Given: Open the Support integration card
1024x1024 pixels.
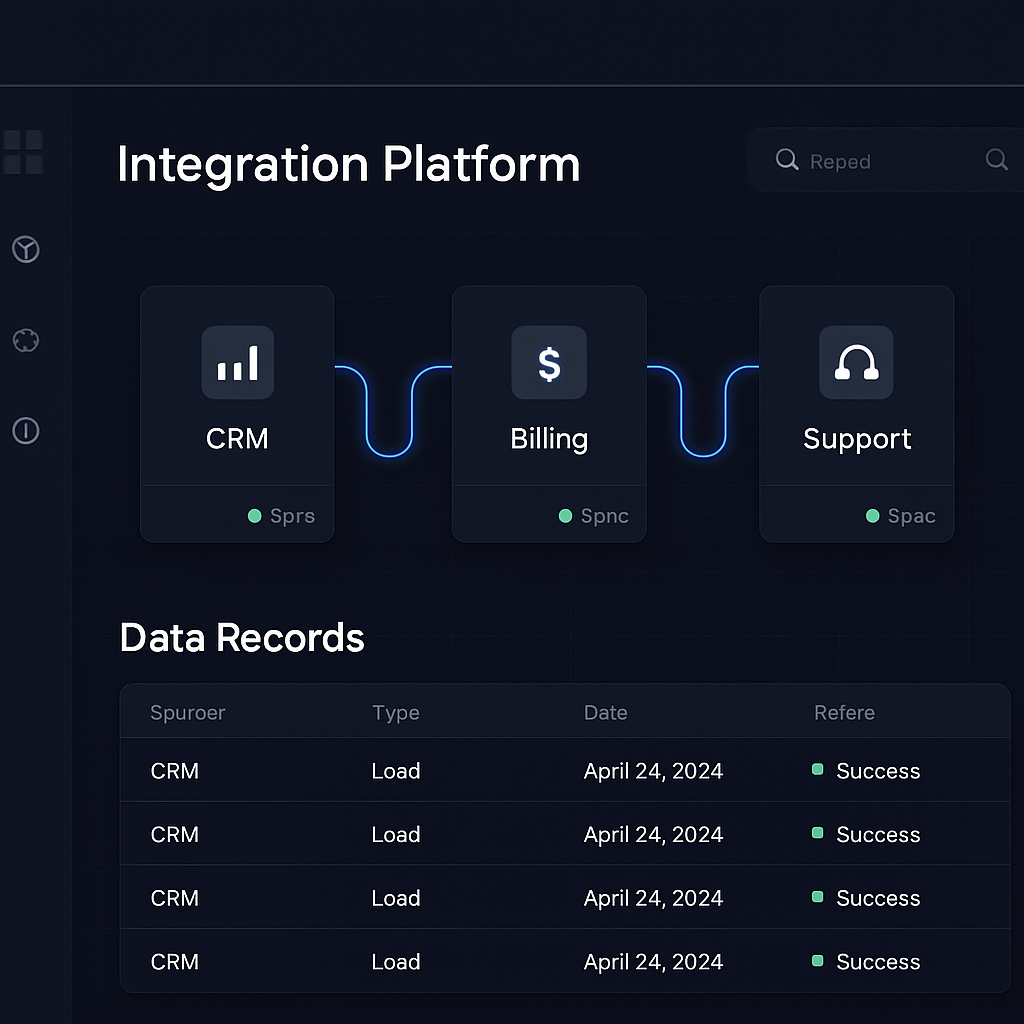Looking at the screenshot, I should point(857,413).
